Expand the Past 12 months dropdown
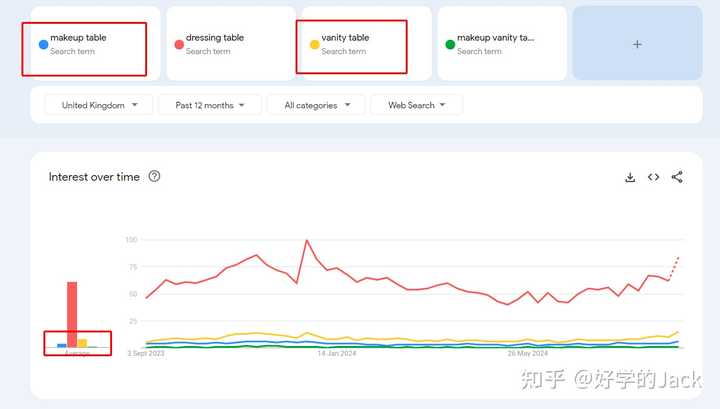This screenshot has height=409, width=720. (210, 105)
